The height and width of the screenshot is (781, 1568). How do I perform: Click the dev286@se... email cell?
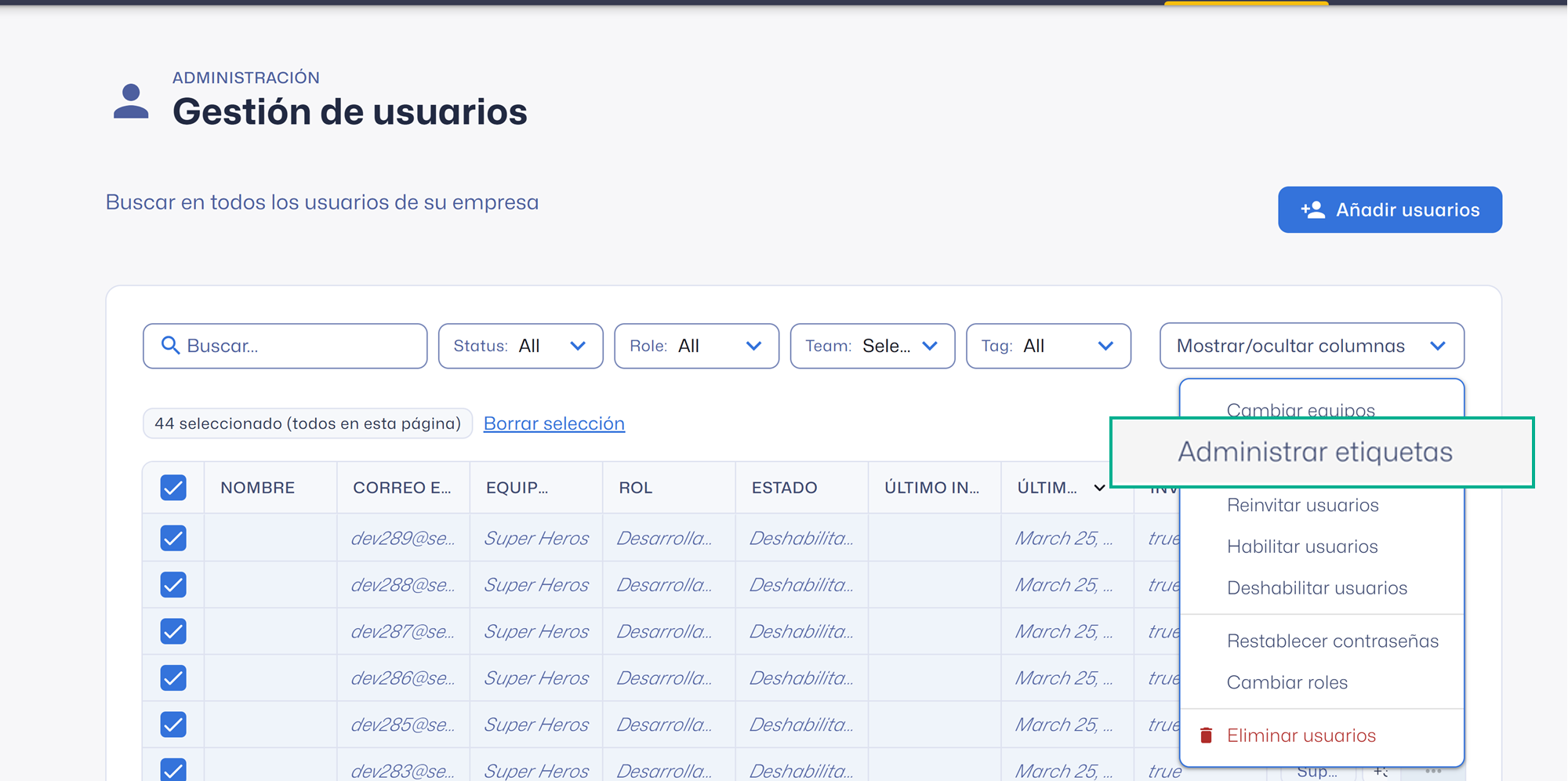pos(402,678)
